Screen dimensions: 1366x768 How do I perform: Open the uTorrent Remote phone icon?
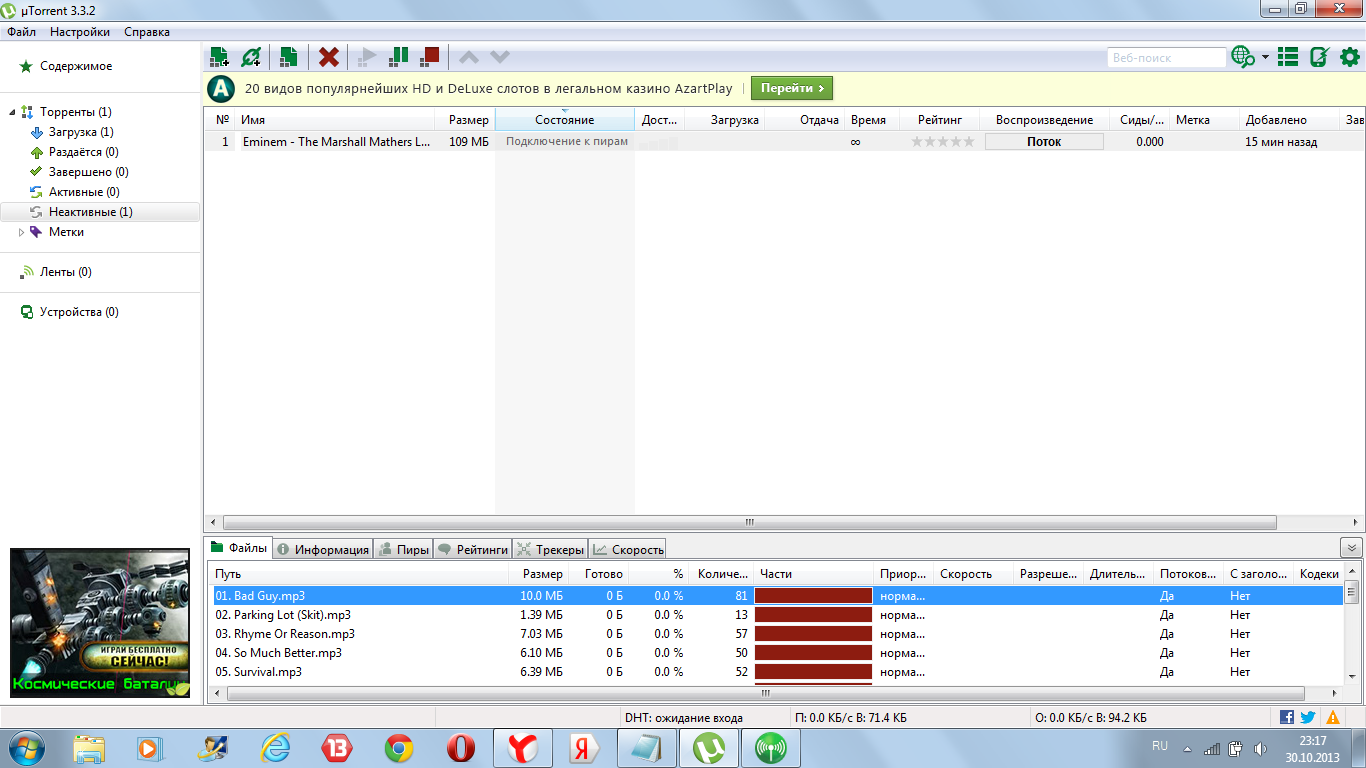[x=1319, y=57]
